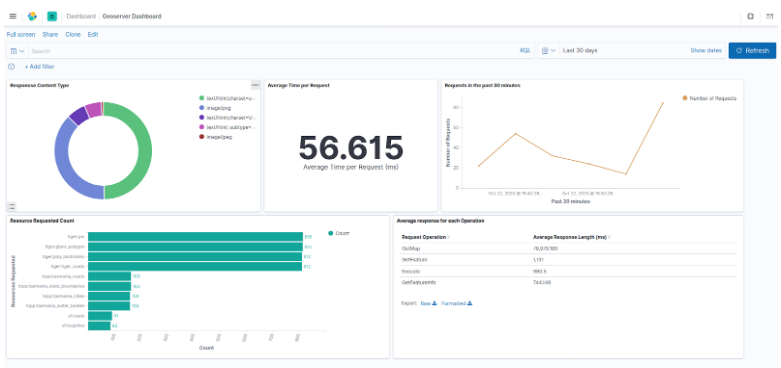Viewport: 781px width, 368px height.
Task: Click the GetFeature table cell
Action: [414, 259]
